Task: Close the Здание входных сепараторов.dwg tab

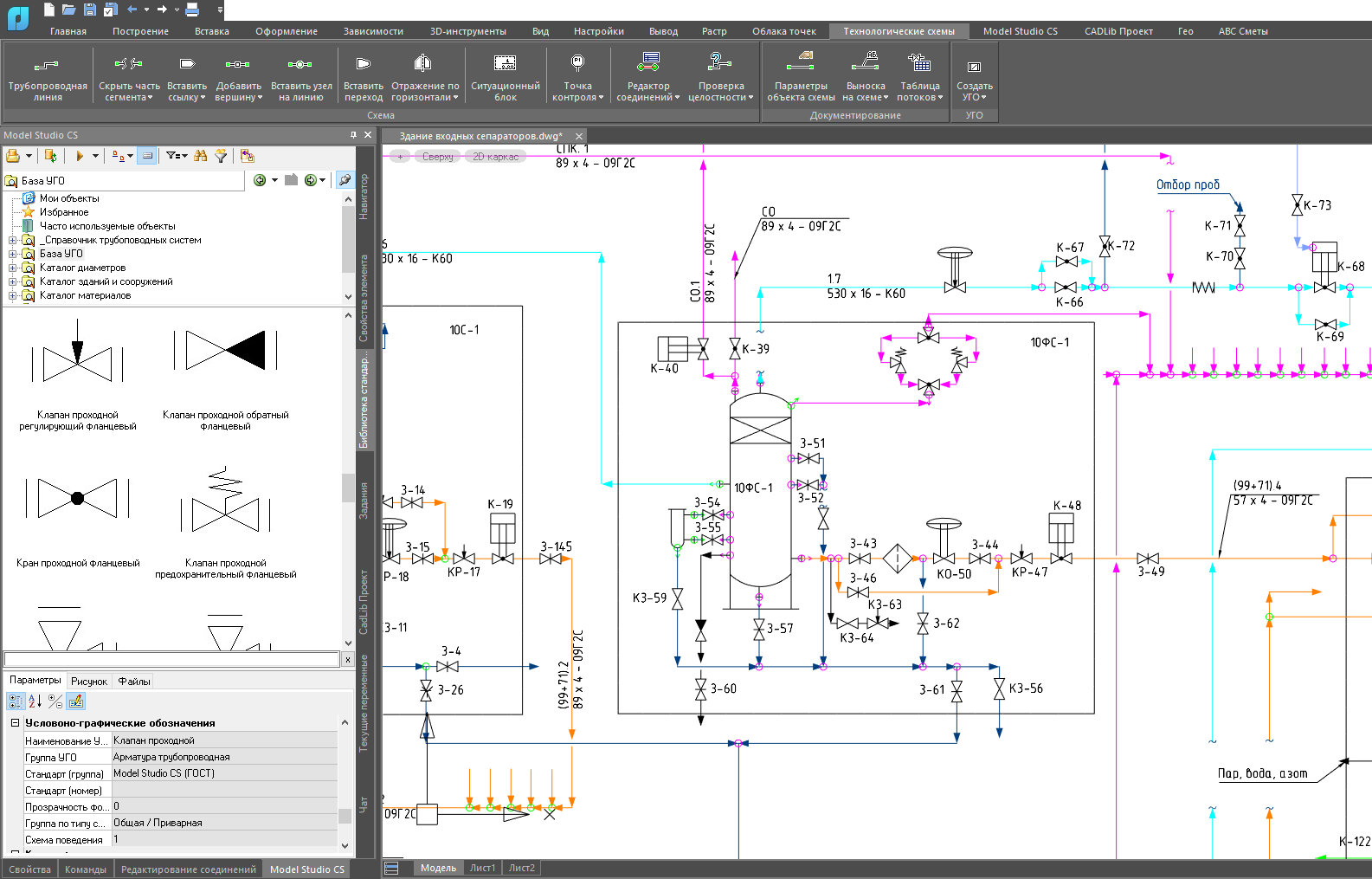Action: coord(579,136)
